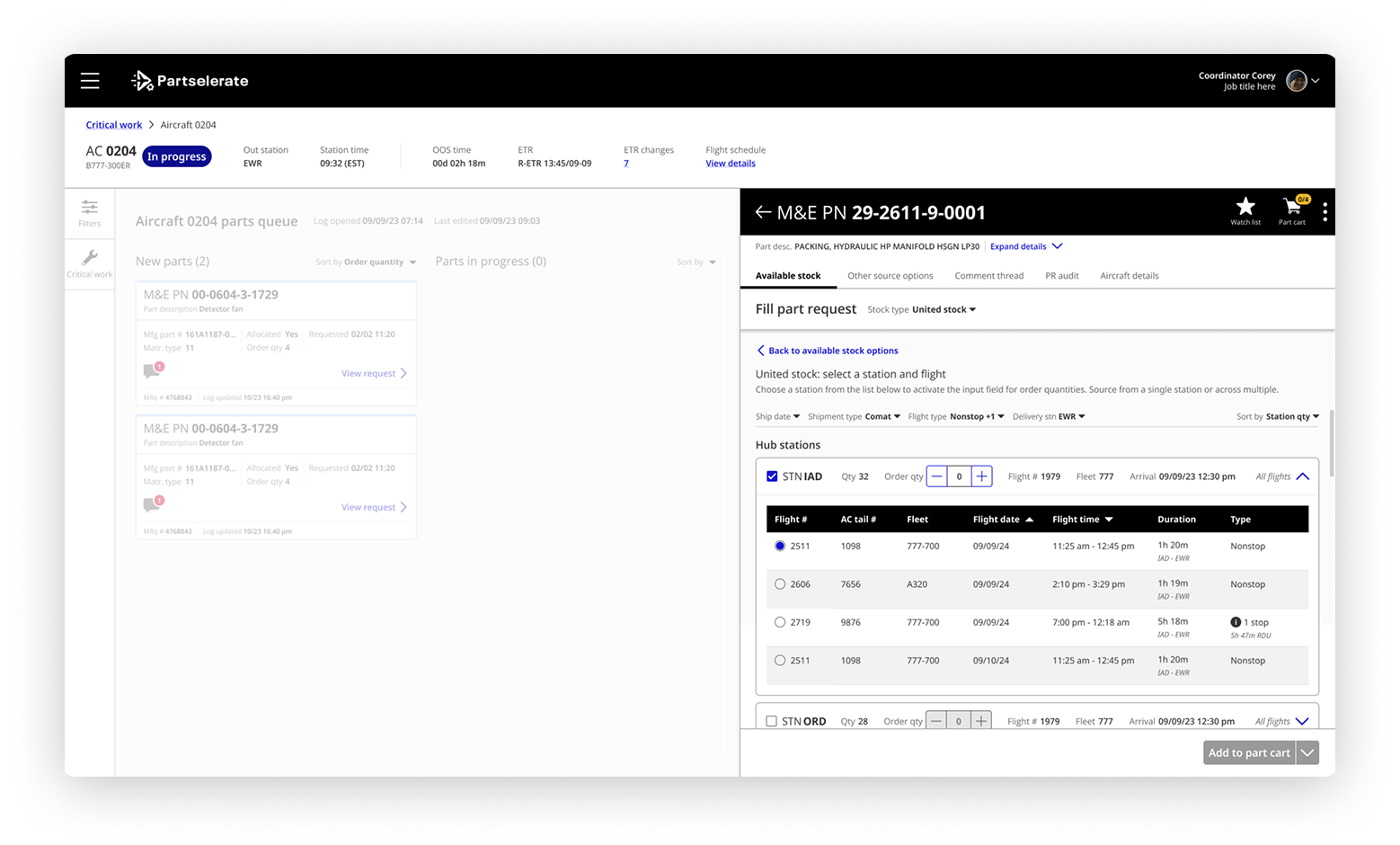Click the Add to part cart button
This screenshot has height=845, width=1400.
tap(1249, 752)
